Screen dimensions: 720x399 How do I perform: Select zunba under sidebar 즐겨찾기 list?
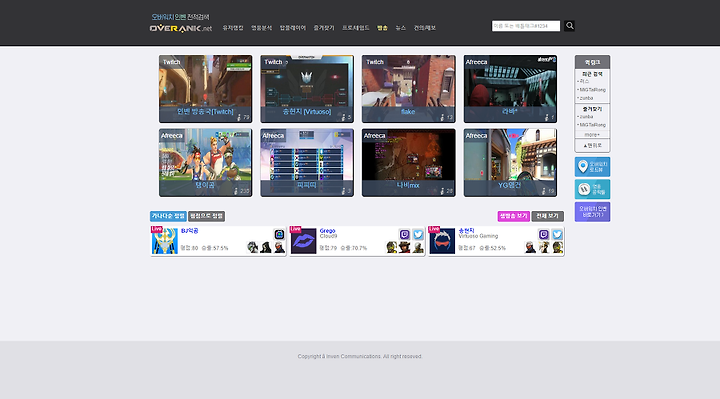coord(586,117)
